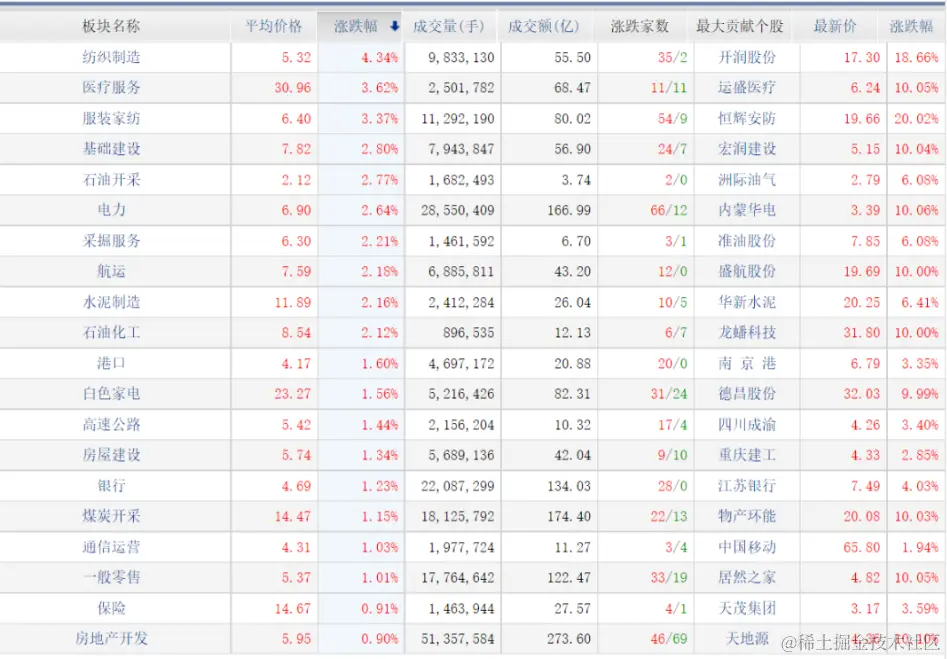The height and width of the screenshot is (659, 947).
Task: Open the 高速公路 sector link
Action: (111, 425)
